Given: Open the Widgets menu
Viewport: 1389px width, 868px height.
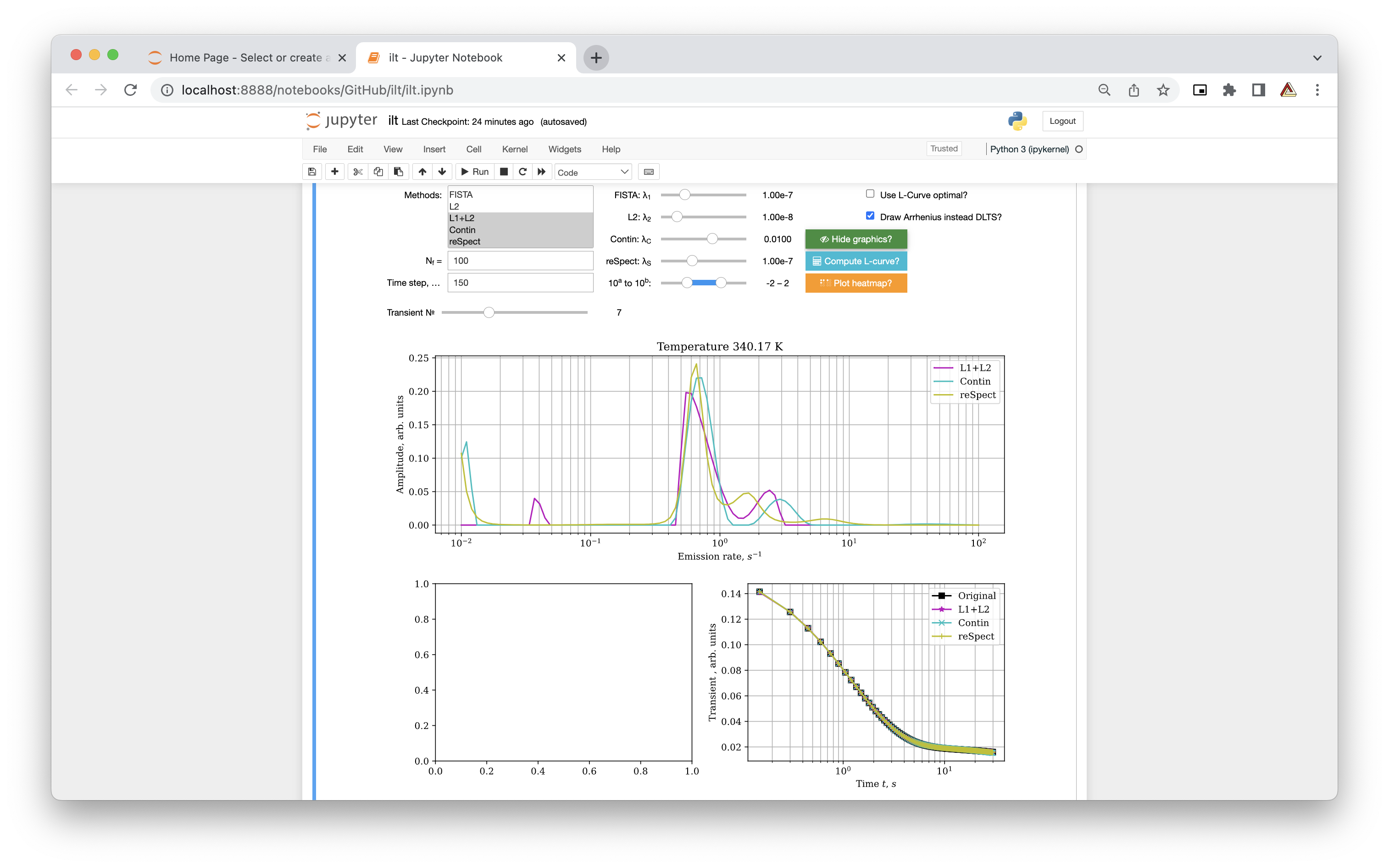Looking at the screenshot, I should [564, 149].
